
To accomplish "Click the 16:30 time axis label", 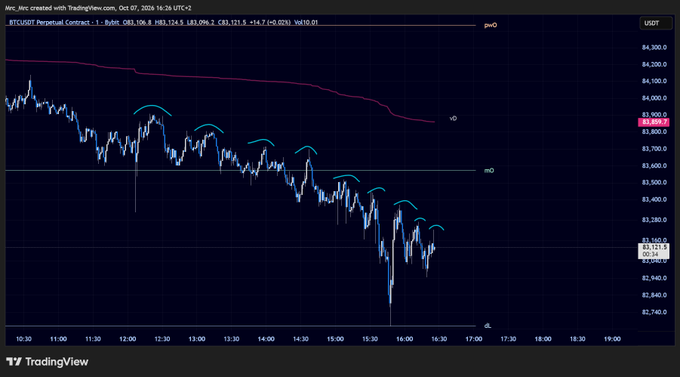I will tap(439, 339).
